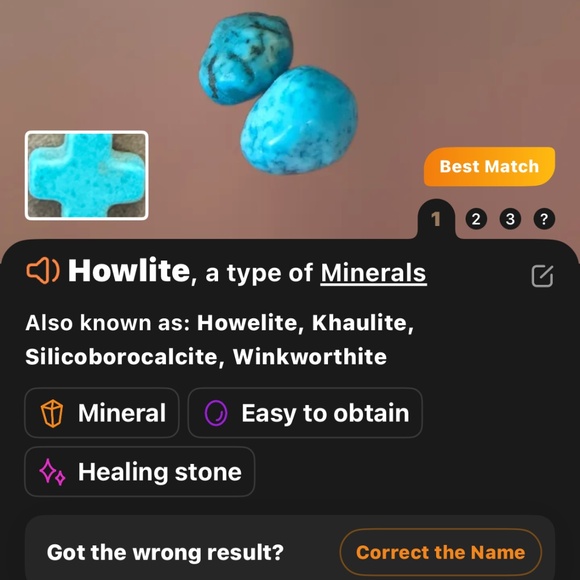Image resolution: width=580 pixels, height=580 pixels.
Task: Switch to match result number 3
Action: click(510, 219)
